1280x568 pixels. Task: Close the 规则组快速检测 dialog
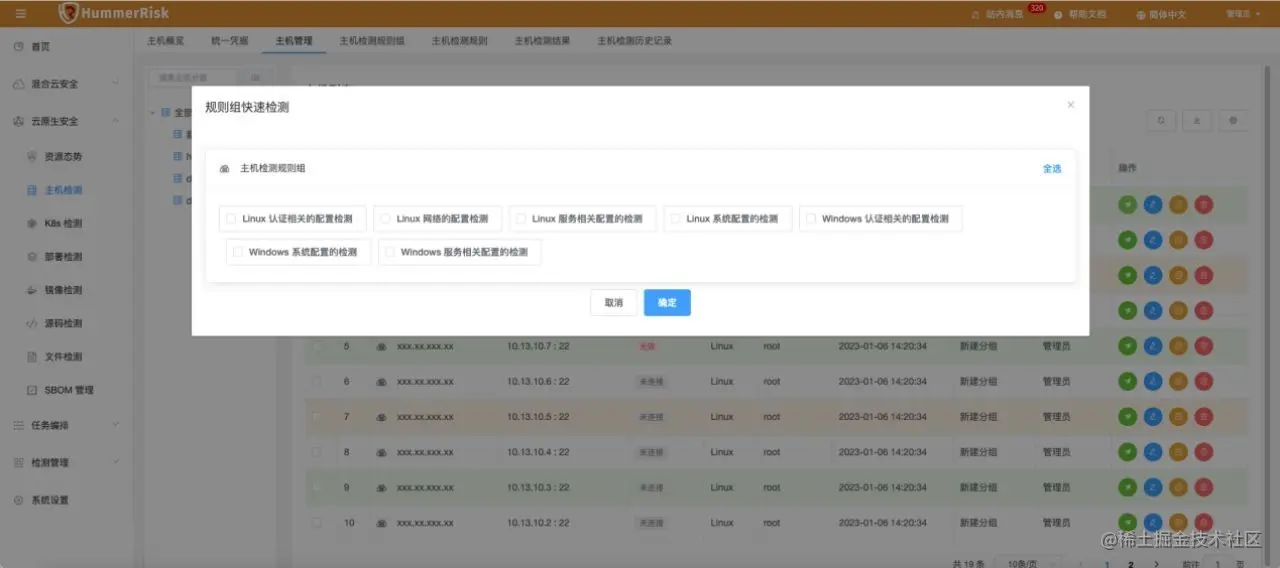click(1070, 104)
